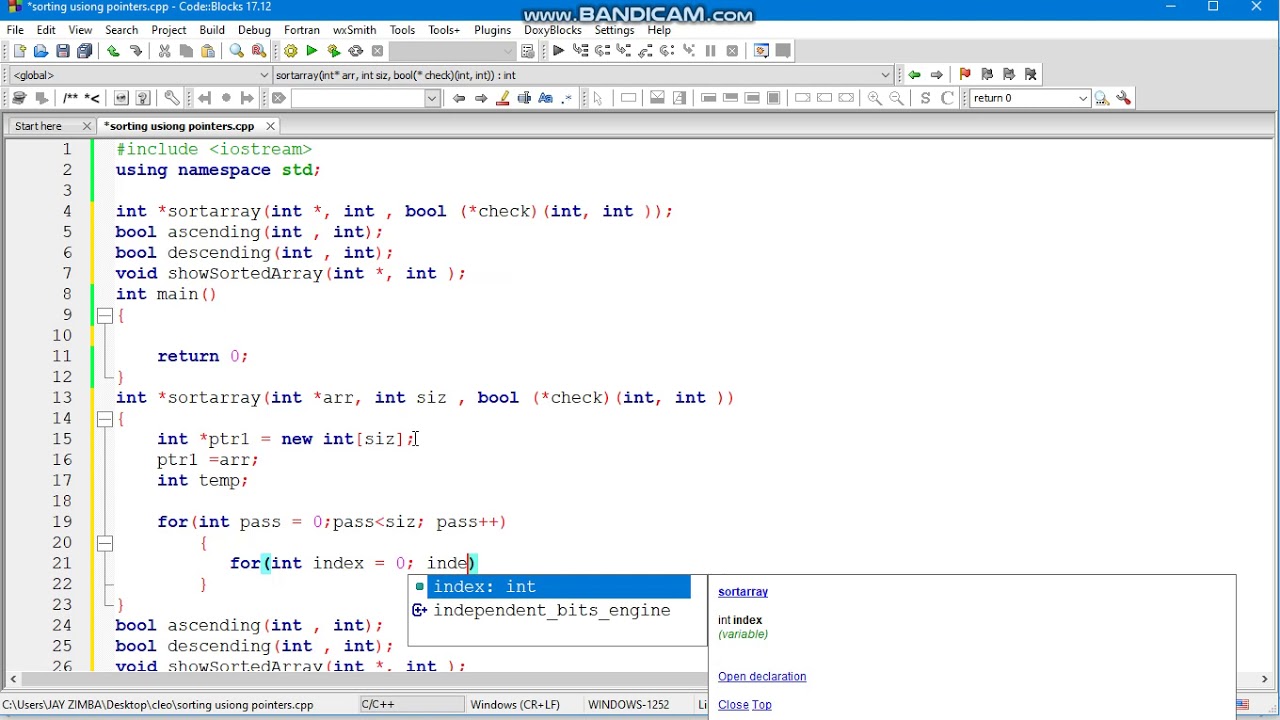Open the wxSmith menu
The height and width of the screenshot is (720, 1280).
(354, 30)
